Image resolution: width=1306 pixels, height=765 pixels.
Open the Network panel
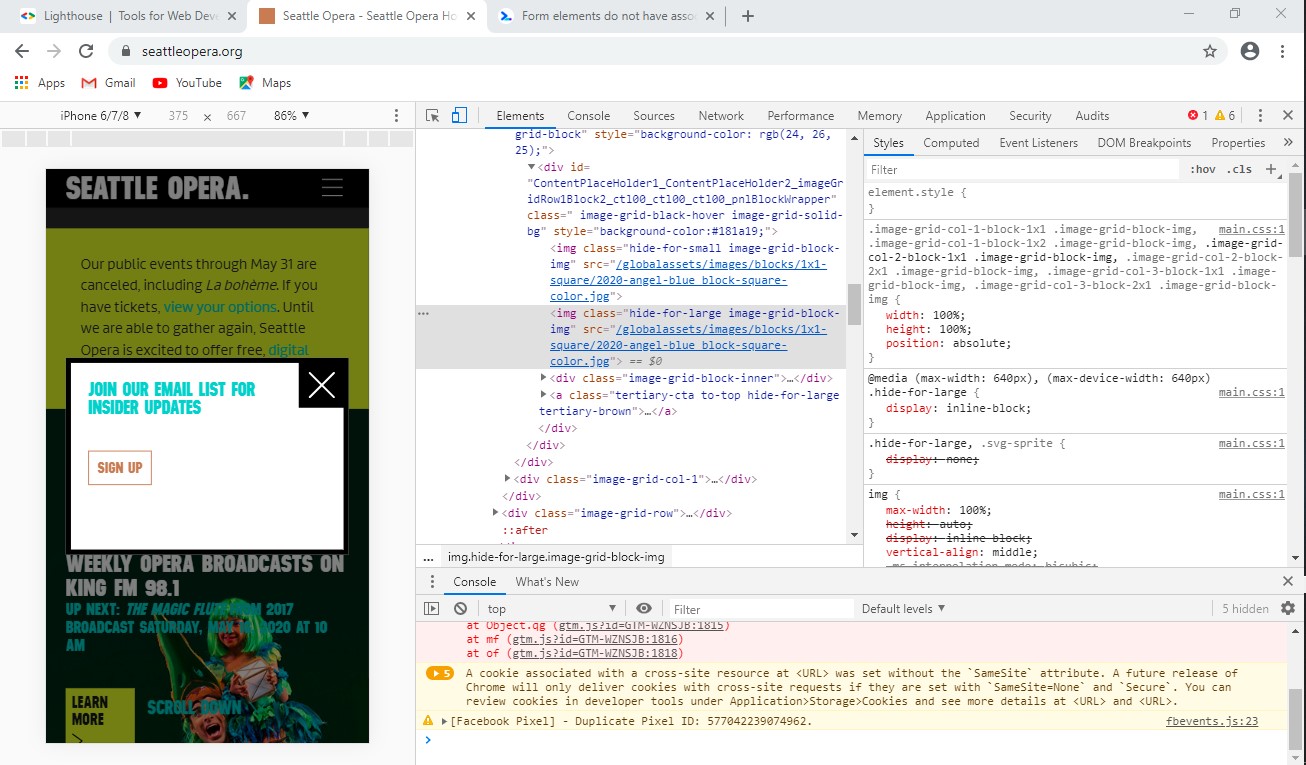click(x=721, y=115)
